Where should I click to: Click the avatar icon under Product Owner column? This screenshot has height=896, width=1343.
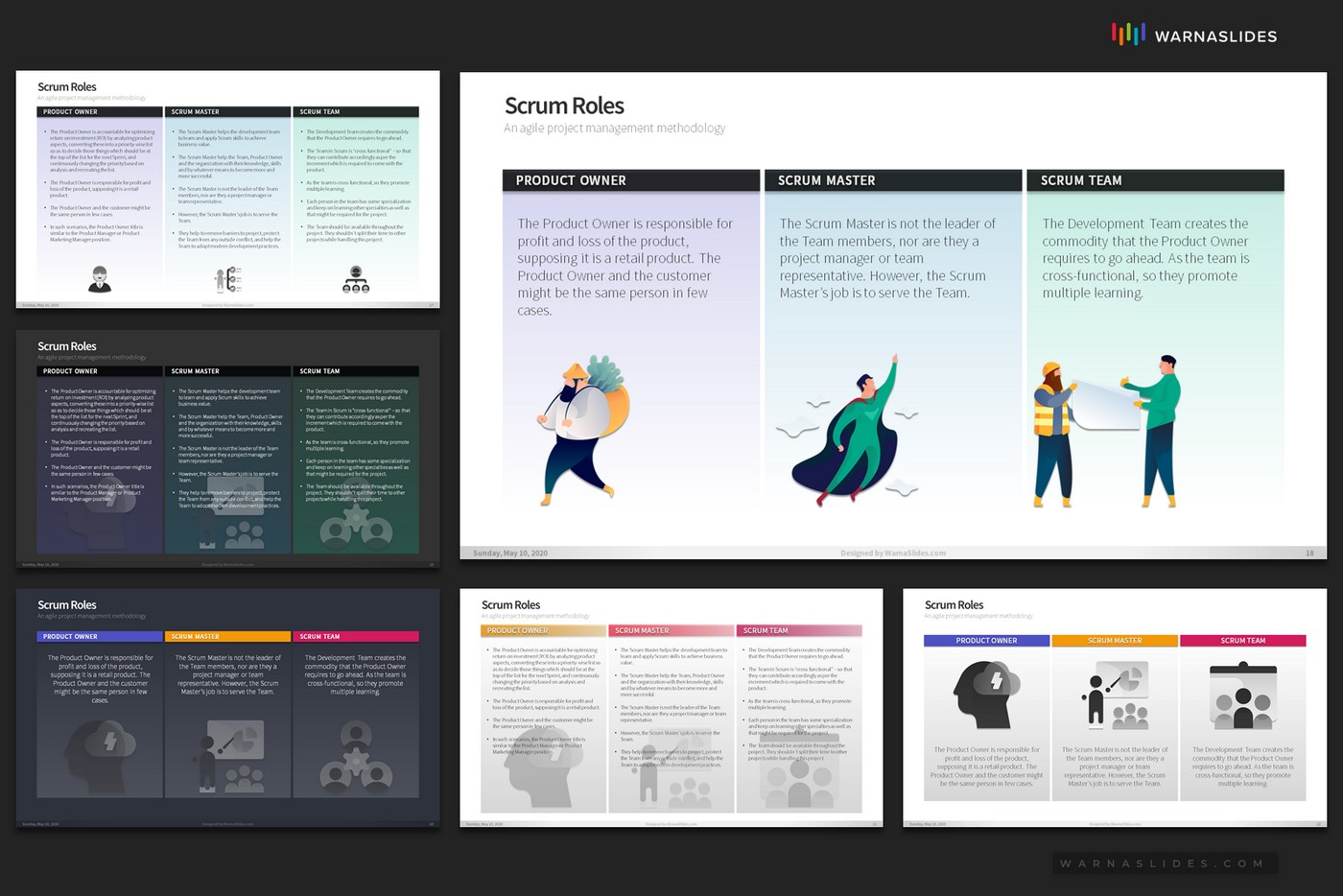point(99,279)
